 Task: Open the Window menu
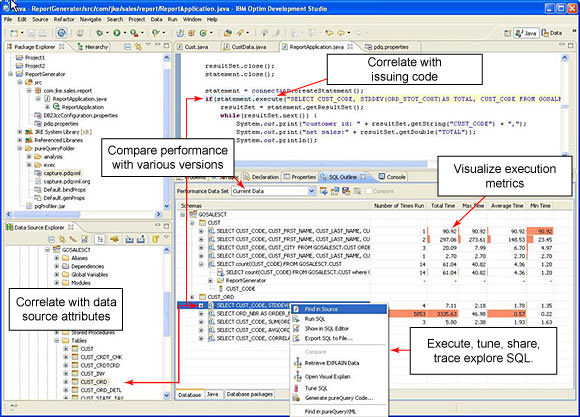pyautogui.click(x=192, y=19)
